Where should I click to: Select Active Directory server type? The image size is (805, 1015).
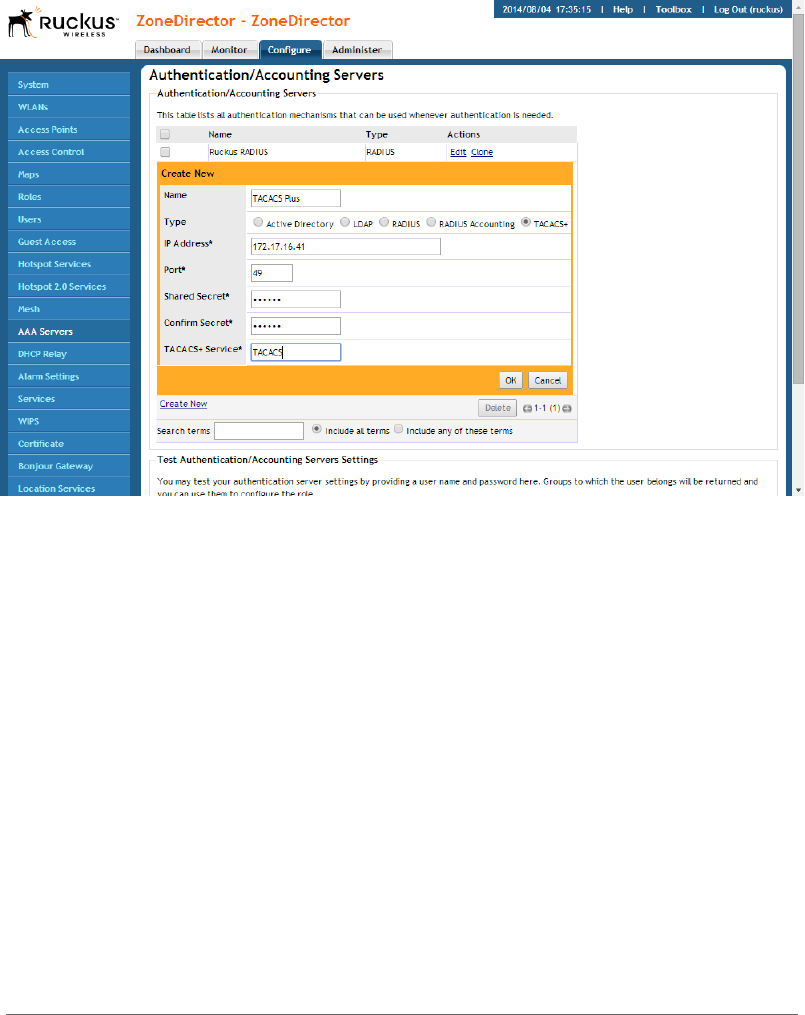coord(258,222)
